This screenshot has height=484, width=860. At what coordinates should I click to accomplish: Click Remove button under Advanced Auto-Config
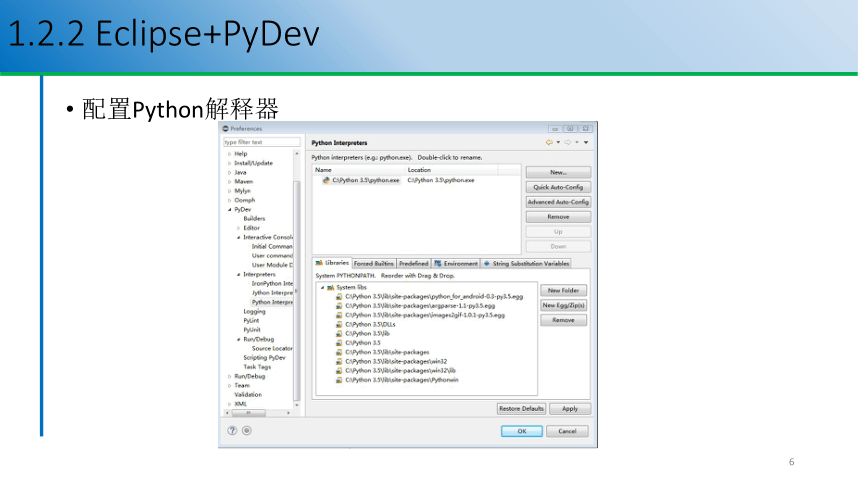(558, 217)
